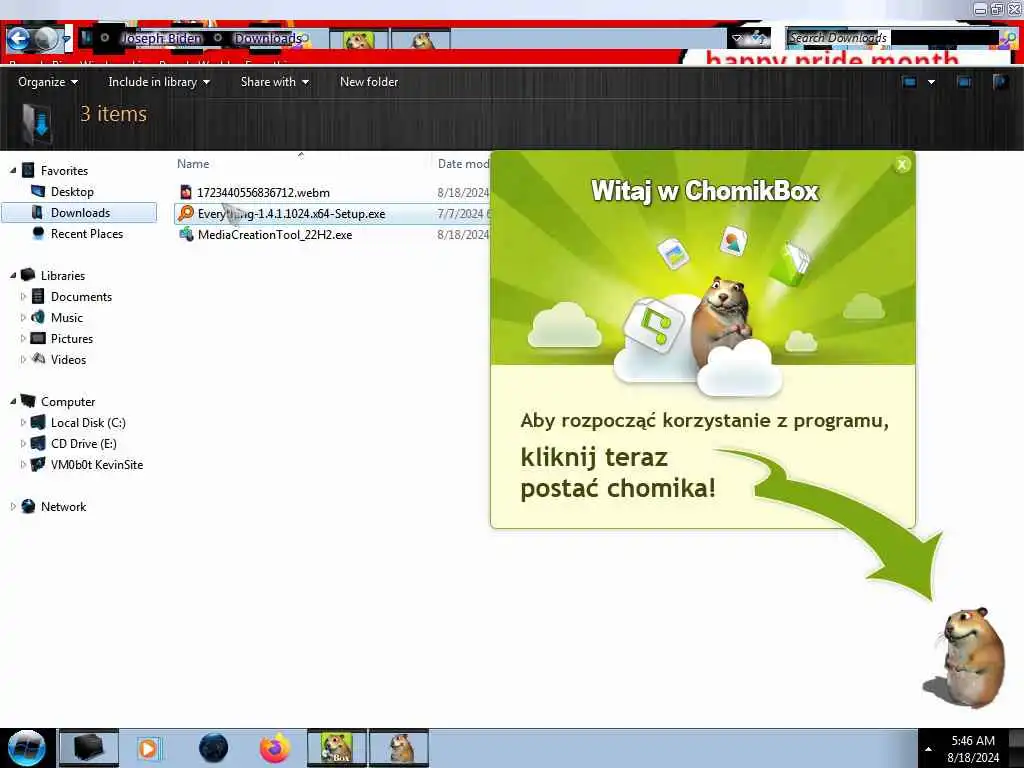Viewport: 1024px width, 768px height.
Task: Select Computer in navigation pane
Action: [68, 402]
